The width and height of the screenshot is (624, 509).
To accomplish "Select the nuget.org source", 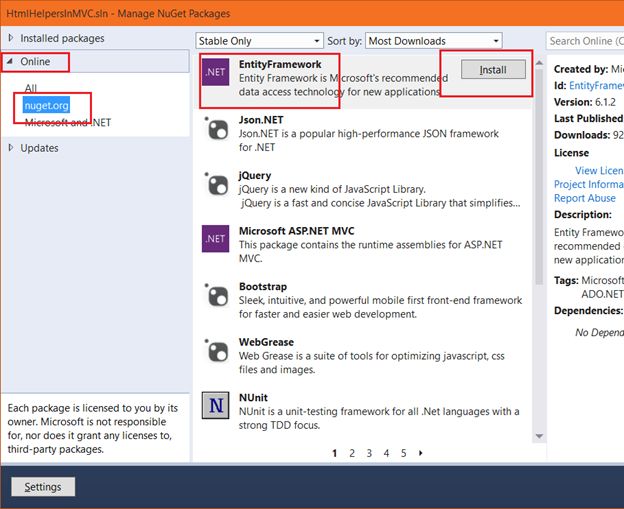I will point(47,105).
